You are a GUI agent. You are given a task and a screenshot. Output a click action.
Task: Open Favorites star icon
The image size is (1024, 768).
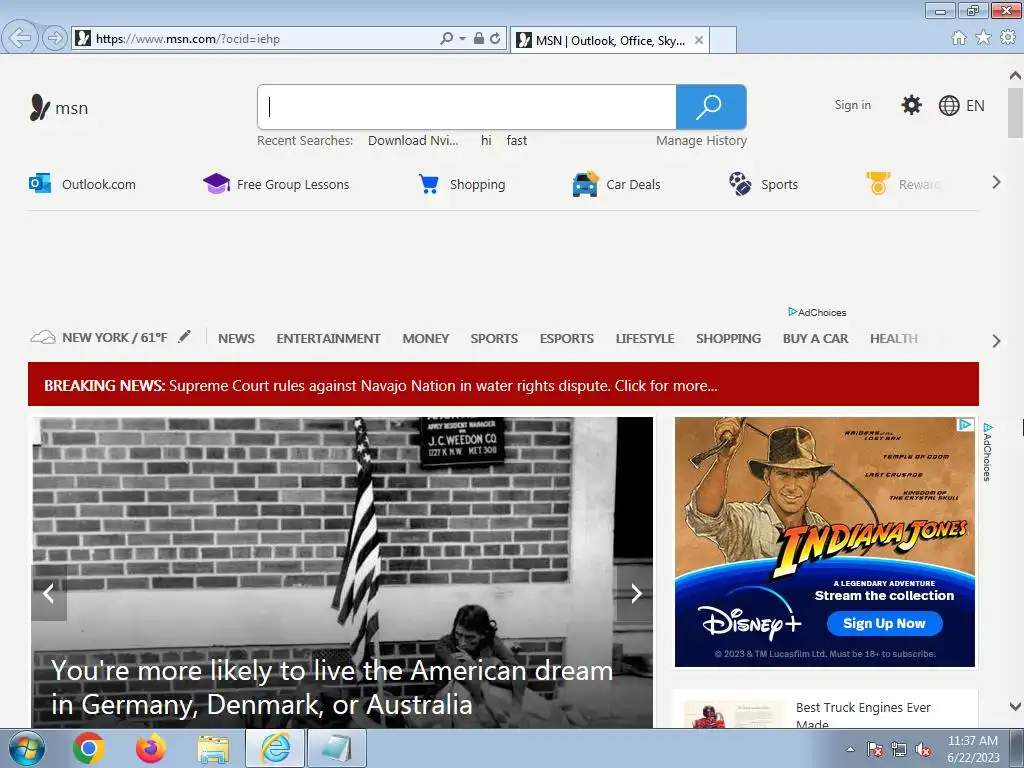983,38
